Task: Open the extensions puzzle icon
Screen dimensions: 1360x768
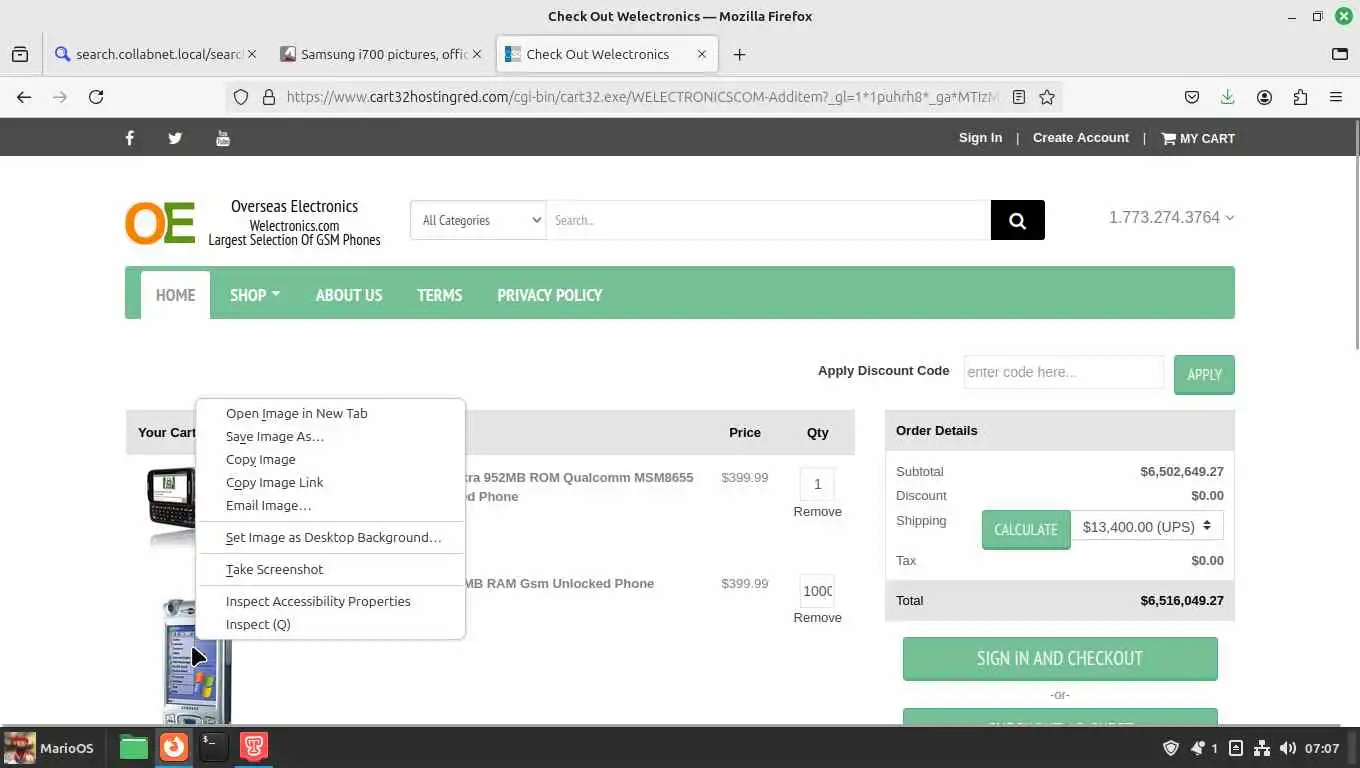Action: tap(1300, 97)
